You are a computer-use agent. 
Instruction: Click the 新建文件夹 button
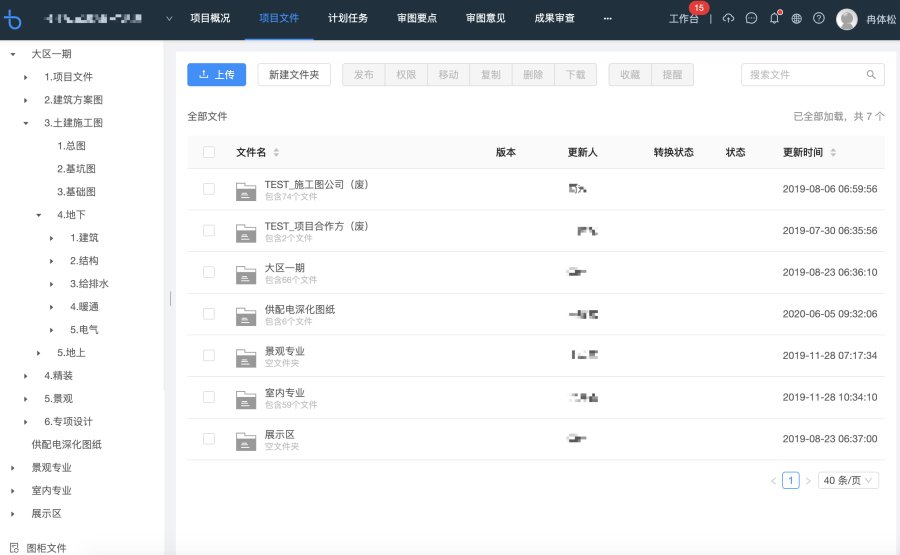[x=294, y=74]
